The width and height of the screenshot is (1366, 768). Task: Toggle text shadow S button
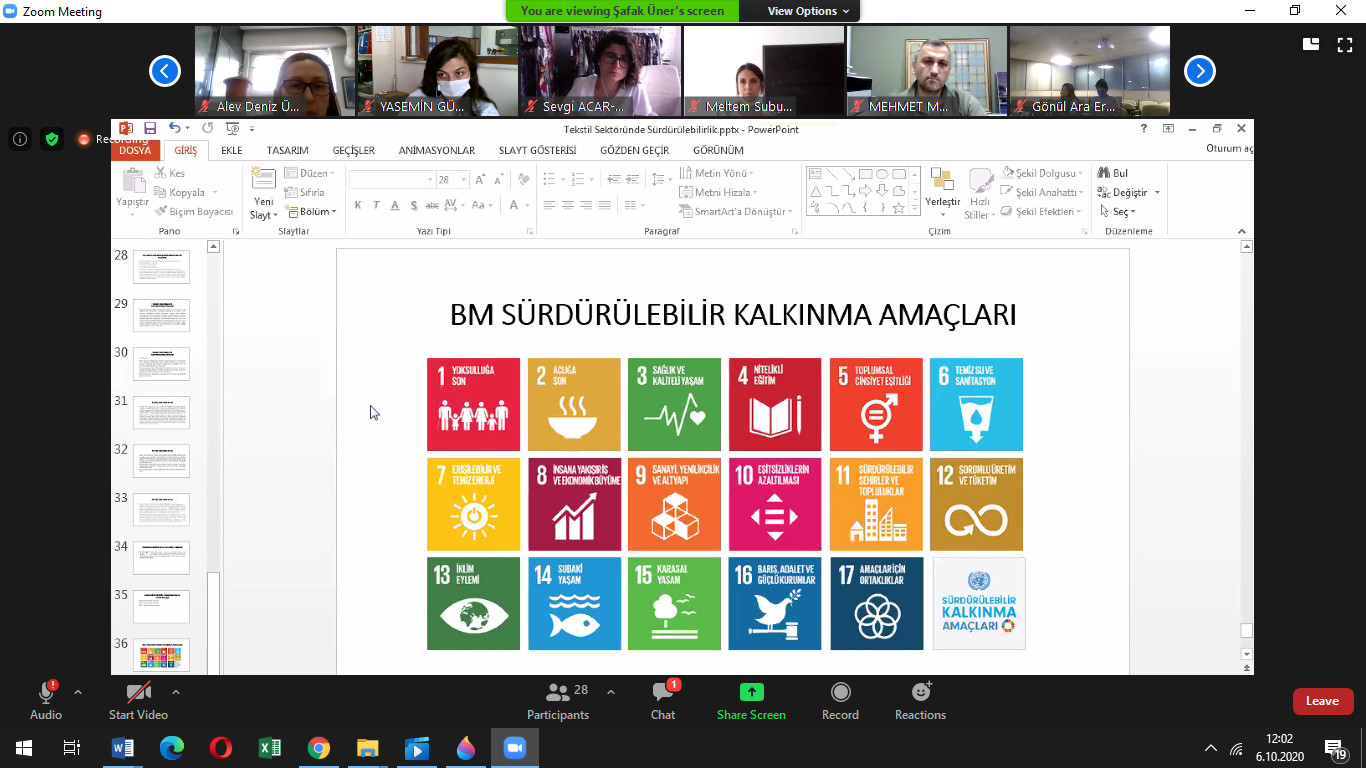414,205
